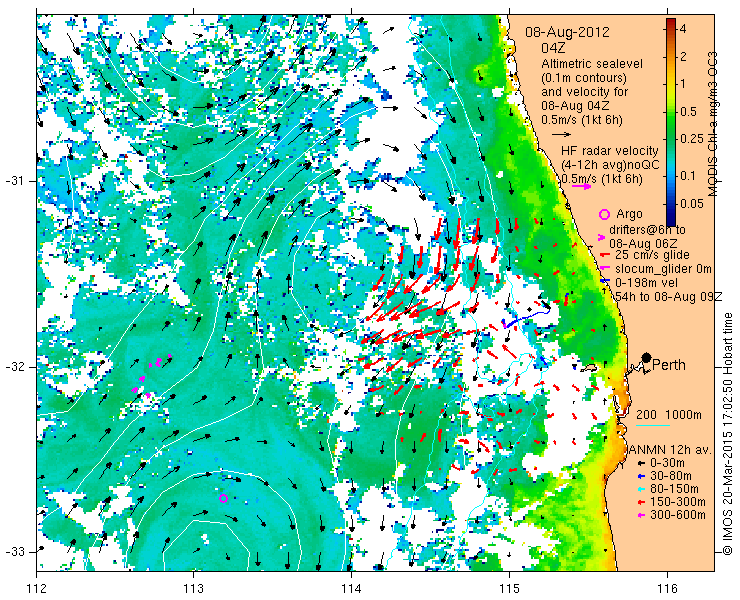
Task: Click the latitude axis label -31
Action: point(15,181)
